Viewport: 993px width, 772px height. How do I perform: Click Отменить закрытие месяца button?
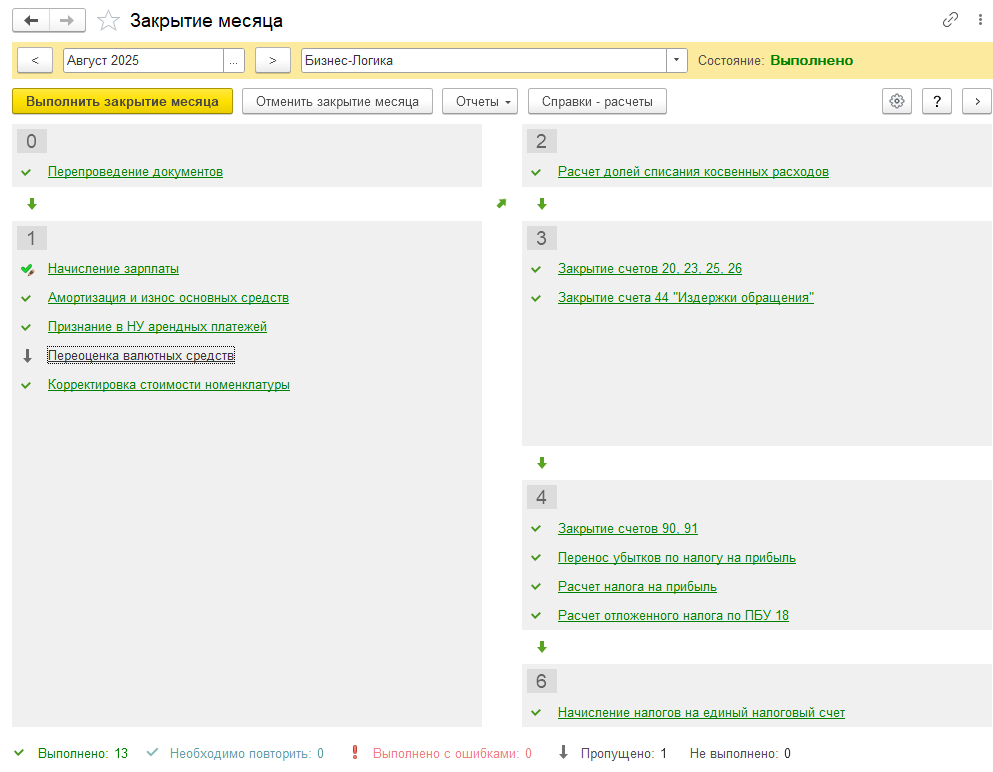pyautogui.click(x=338, y=101)
